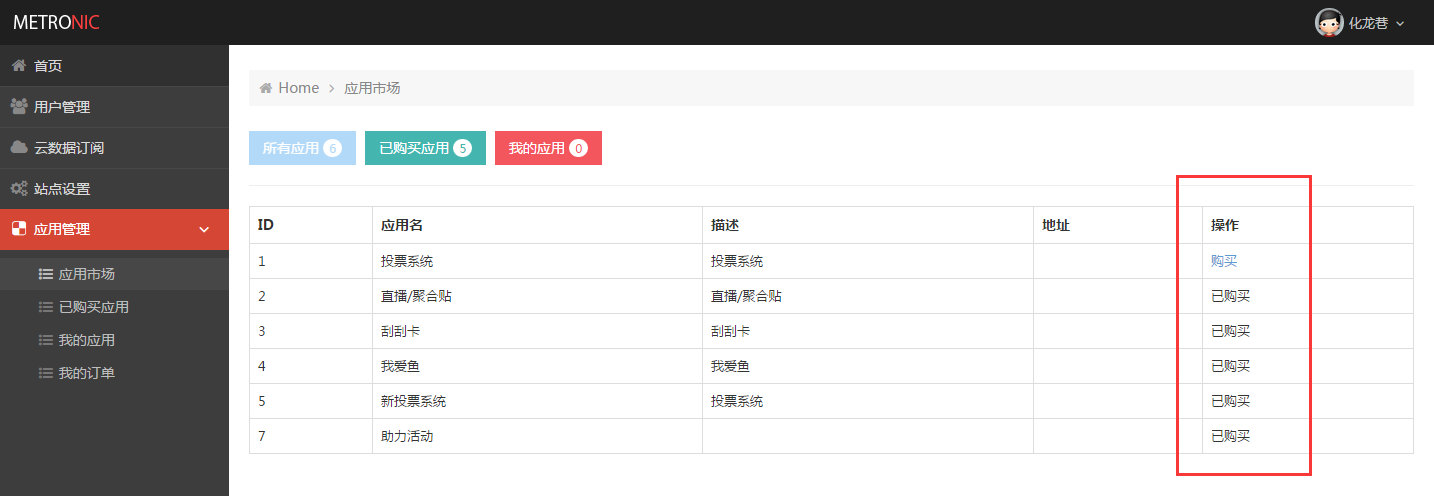Open 站点设置 menu item
Viewport: 1434px width, 496px height.
coord(114,189)
